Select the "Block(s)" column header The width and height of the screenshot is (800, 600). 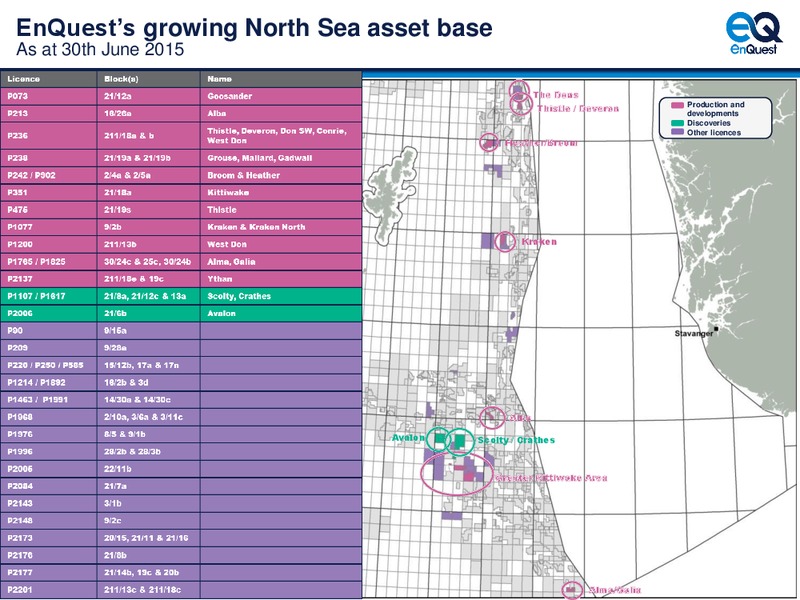[148, 79]
